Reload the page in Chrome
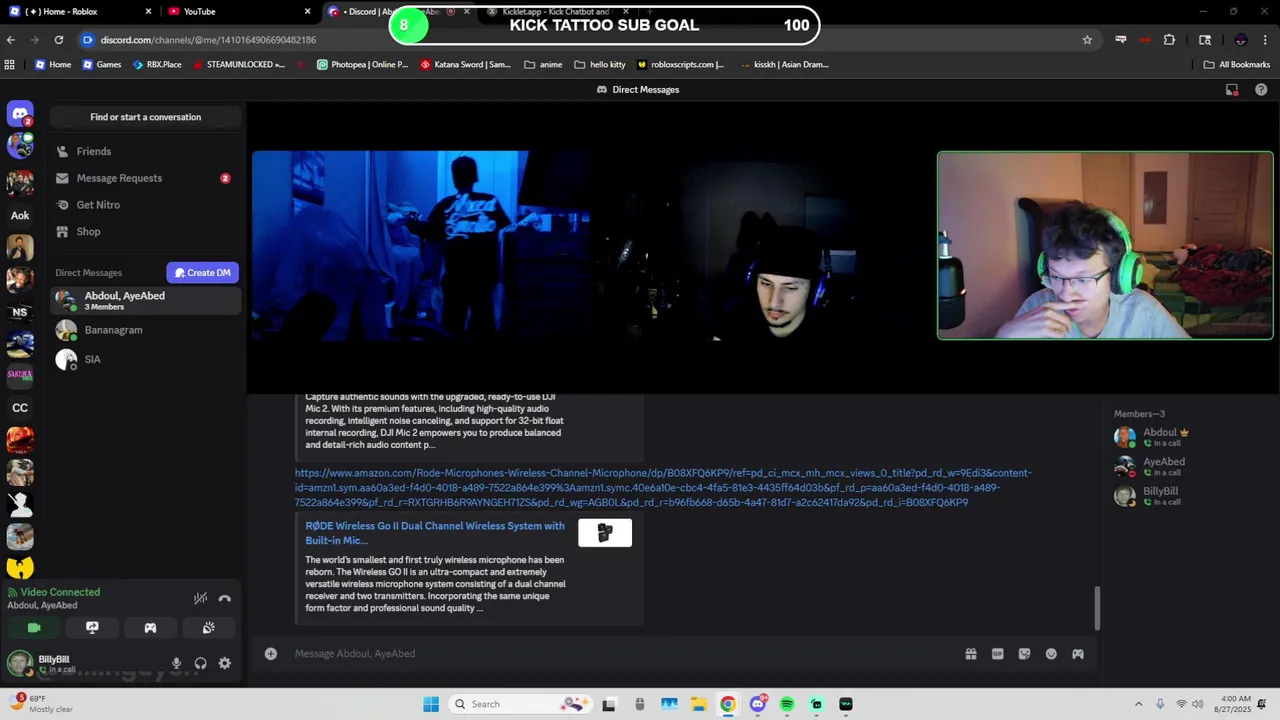 [59, 40]
